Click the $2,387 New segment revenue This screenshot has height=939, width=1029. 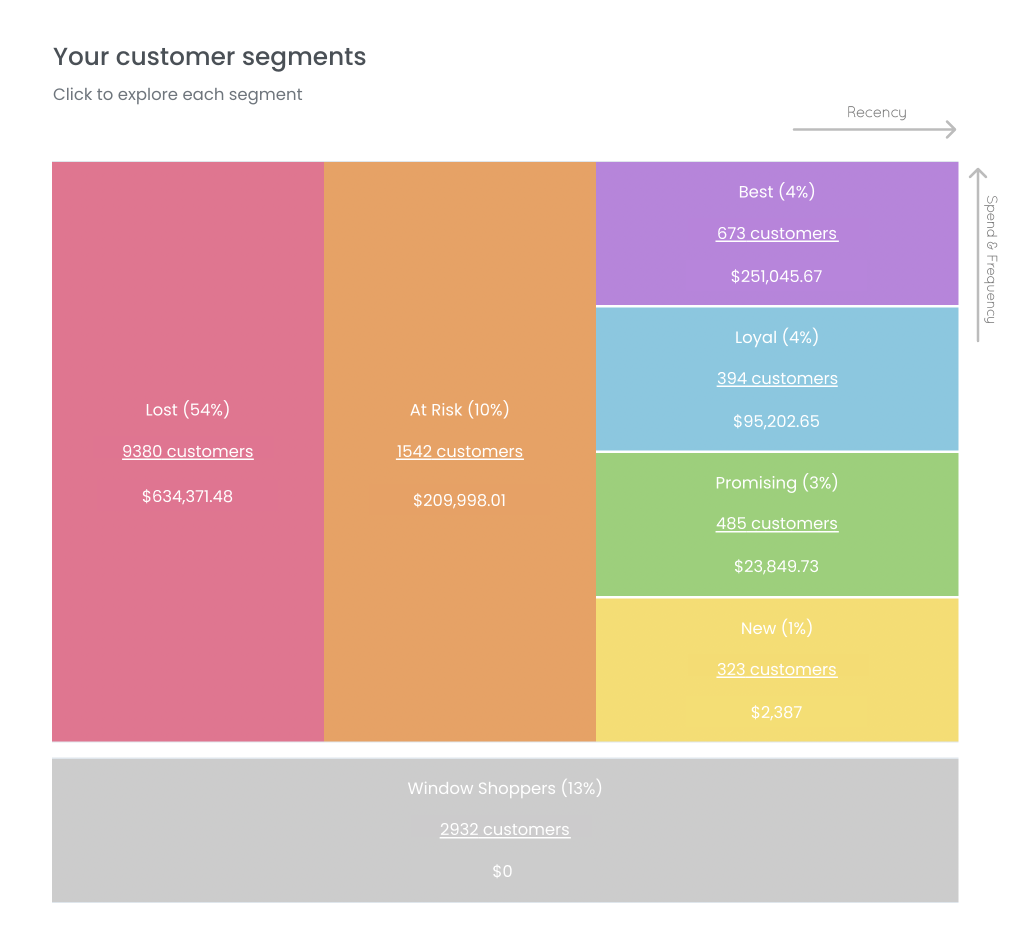tap(777, 713)
